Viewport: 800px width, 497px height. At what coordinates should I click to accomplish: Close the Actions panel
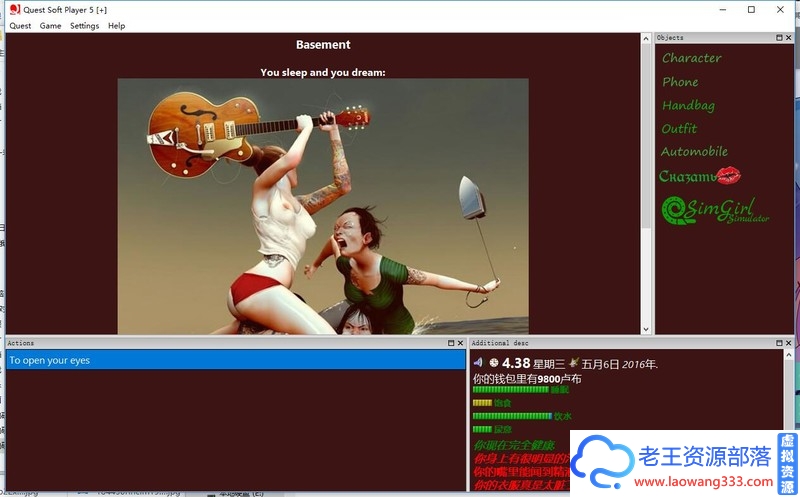460,343
